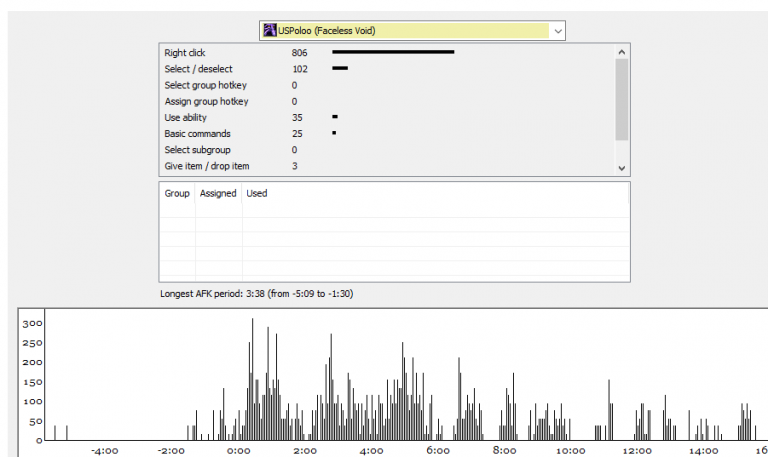This screenshot has width=768, height=457.
Task: Click the Select / deselect bar indicator
Action: coord(340,68)
